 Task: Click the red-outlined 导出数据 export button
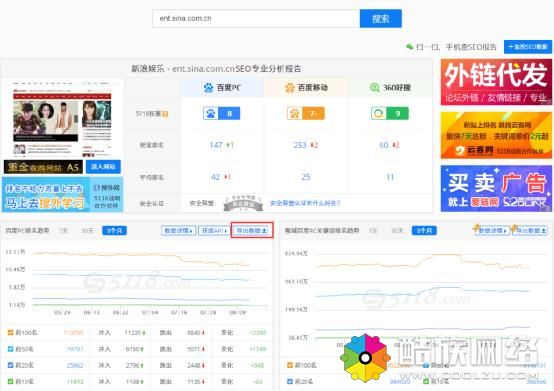point(252,231)
